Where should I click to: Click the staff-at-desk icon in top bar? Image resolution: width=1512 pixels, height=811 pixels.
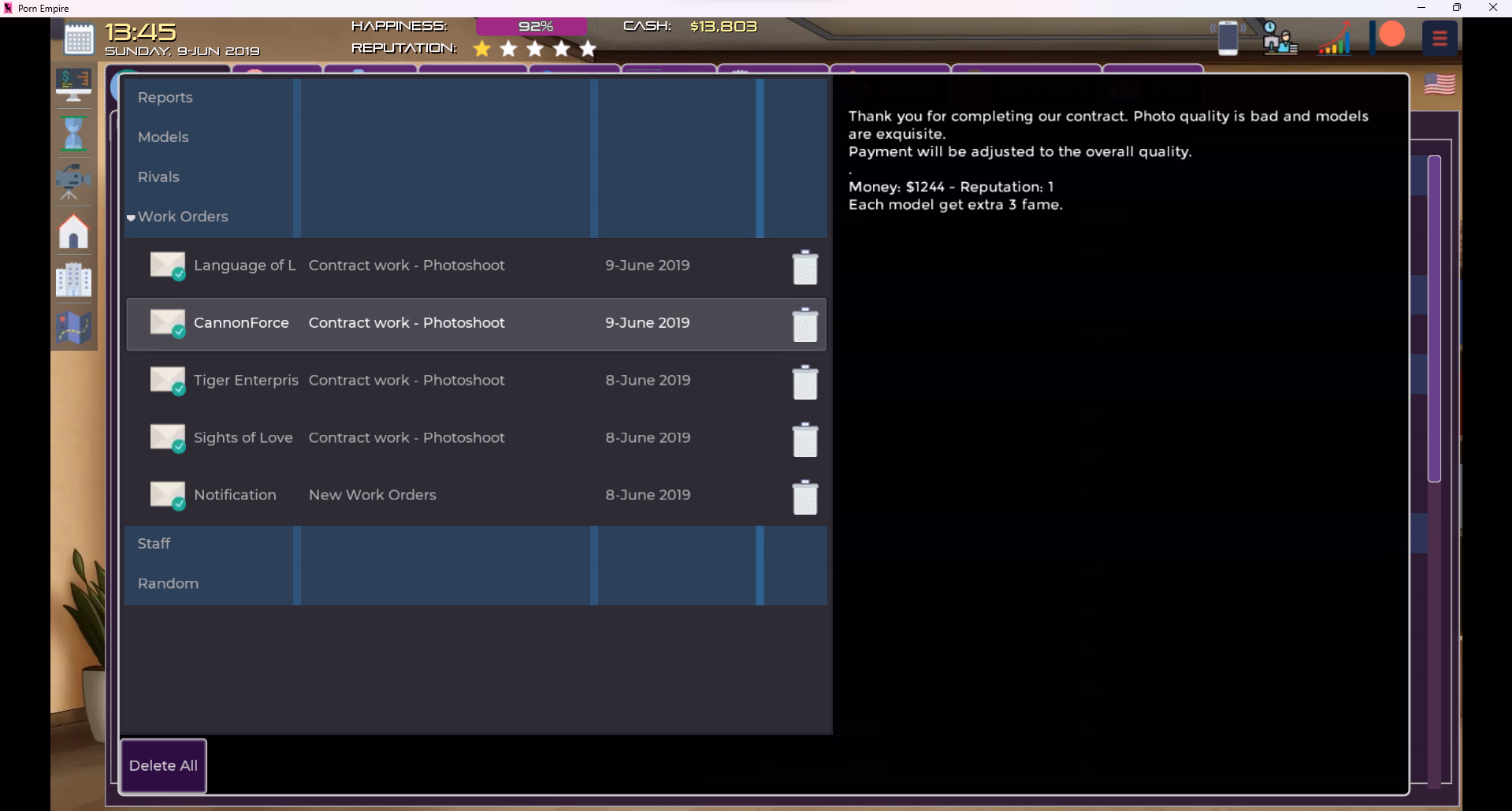1279,38
